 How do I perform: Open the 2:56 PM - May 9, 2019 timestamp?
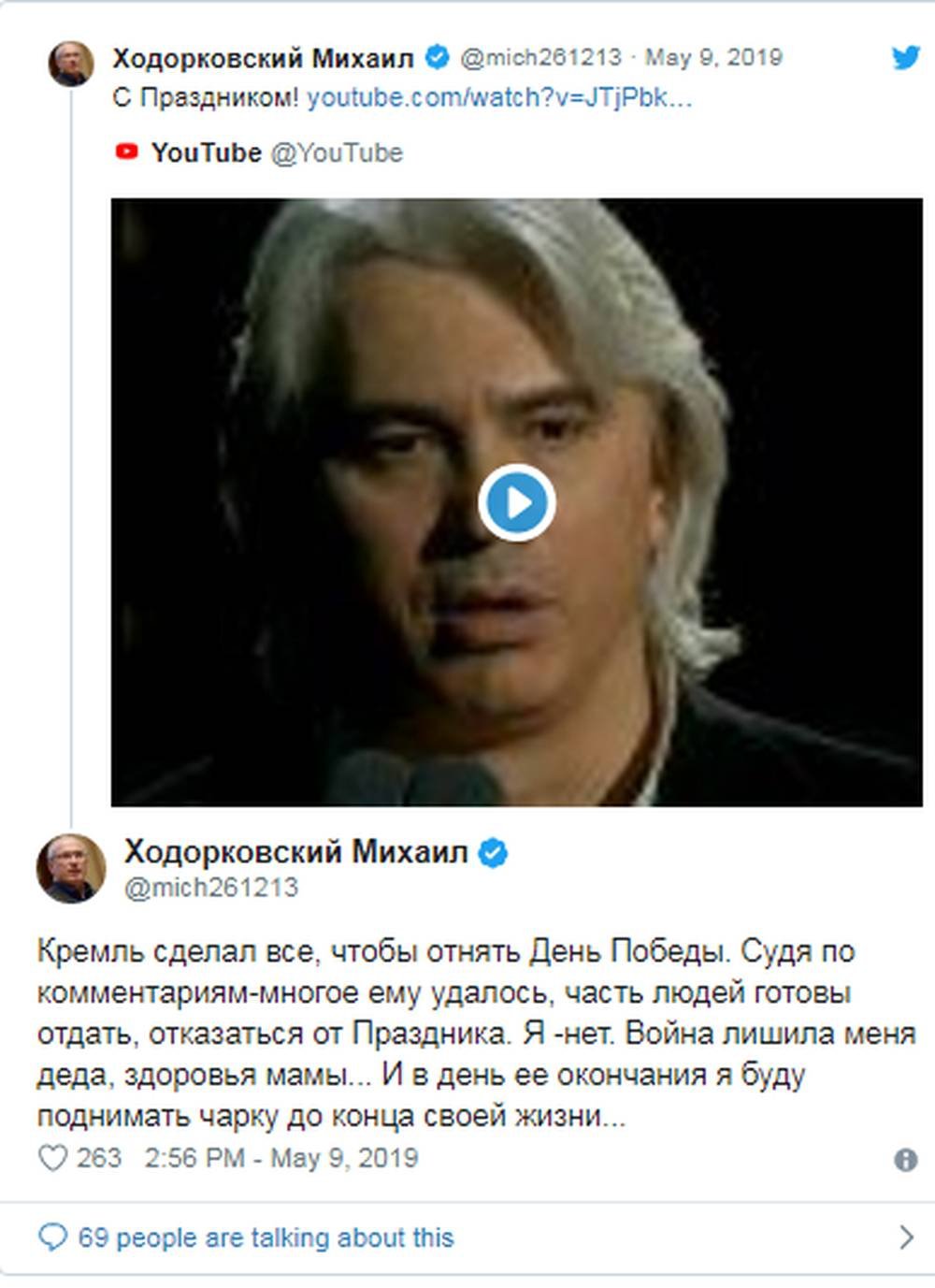(280, 1158)
